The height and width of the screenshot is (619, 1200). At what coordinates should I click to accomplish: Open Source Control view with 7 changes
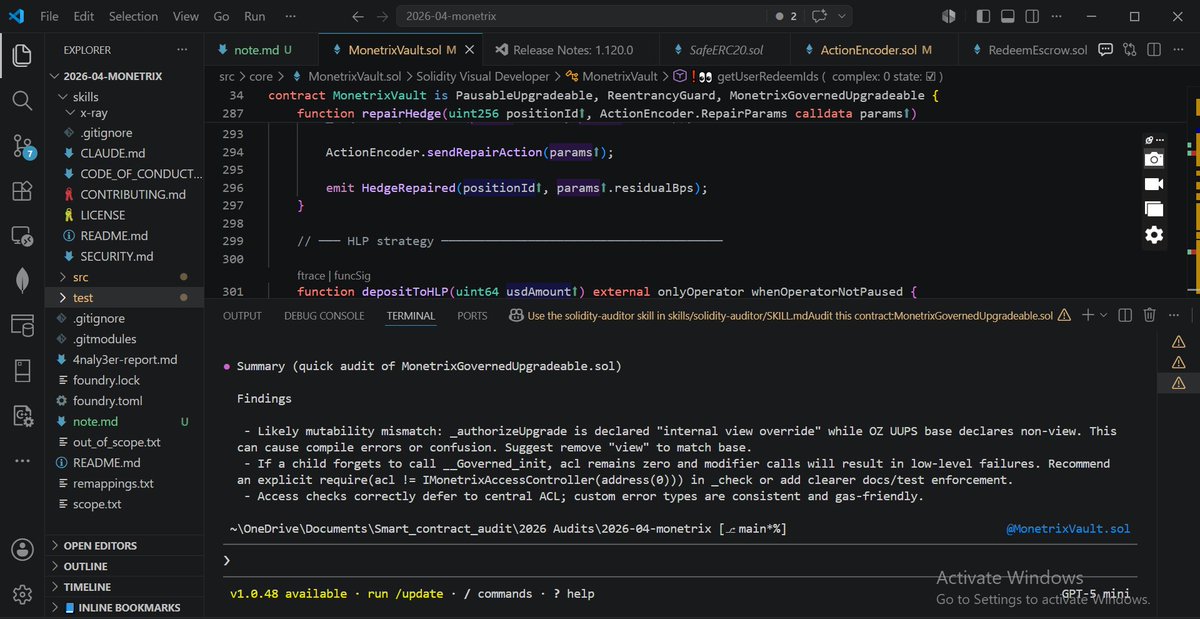(x=22, y=147)
